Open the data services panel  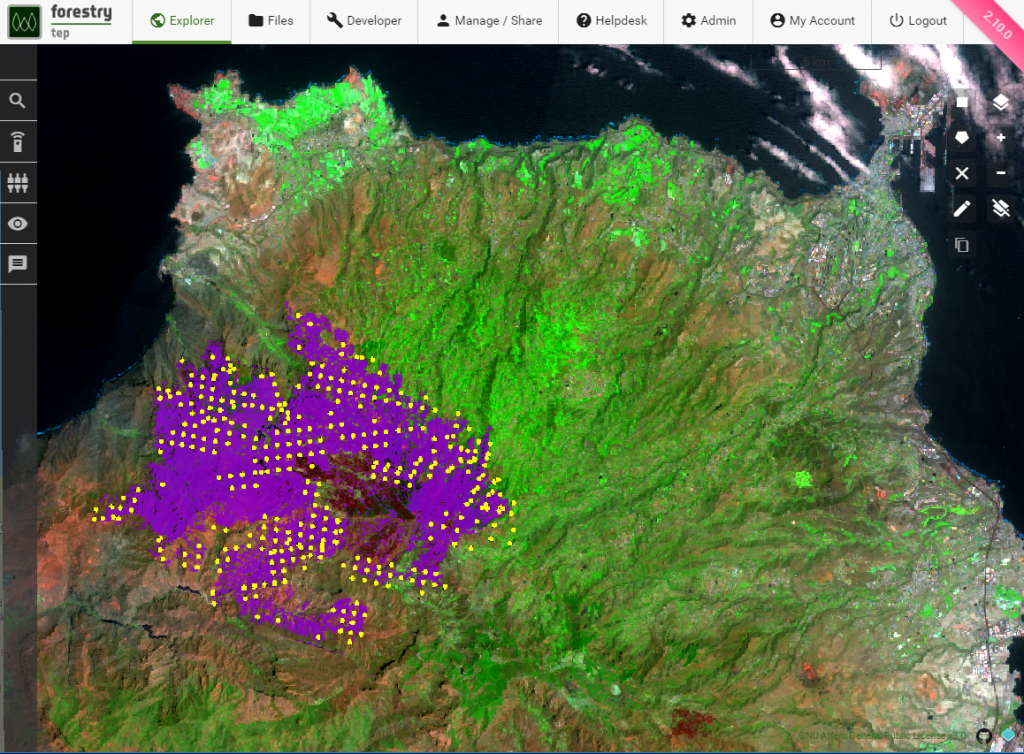tap(18, 141)
